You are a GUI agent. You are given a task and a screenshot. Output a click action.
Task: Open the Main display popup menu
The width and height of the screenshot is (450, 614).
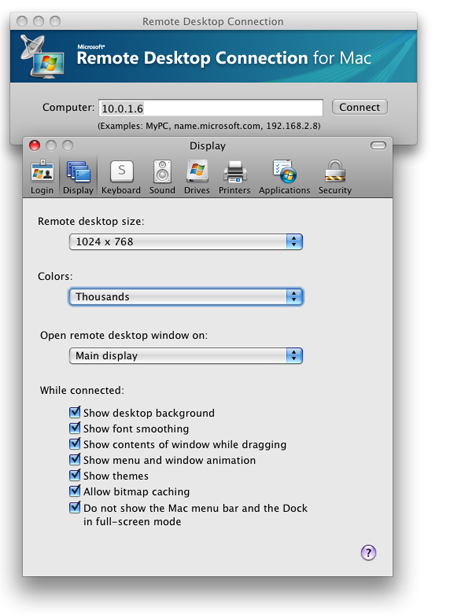[x=186, y=356]
